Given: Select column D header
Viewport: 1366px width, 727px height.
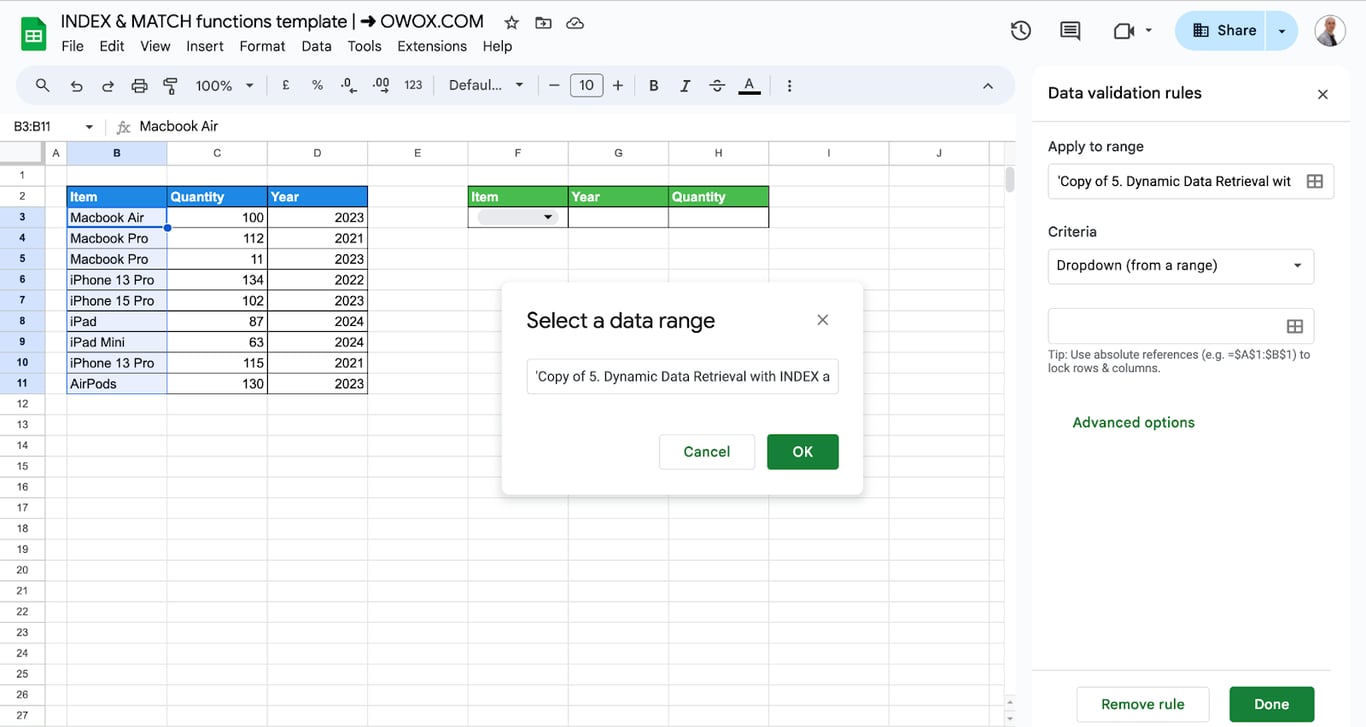Looking at the screenshot, I should 317,153.
